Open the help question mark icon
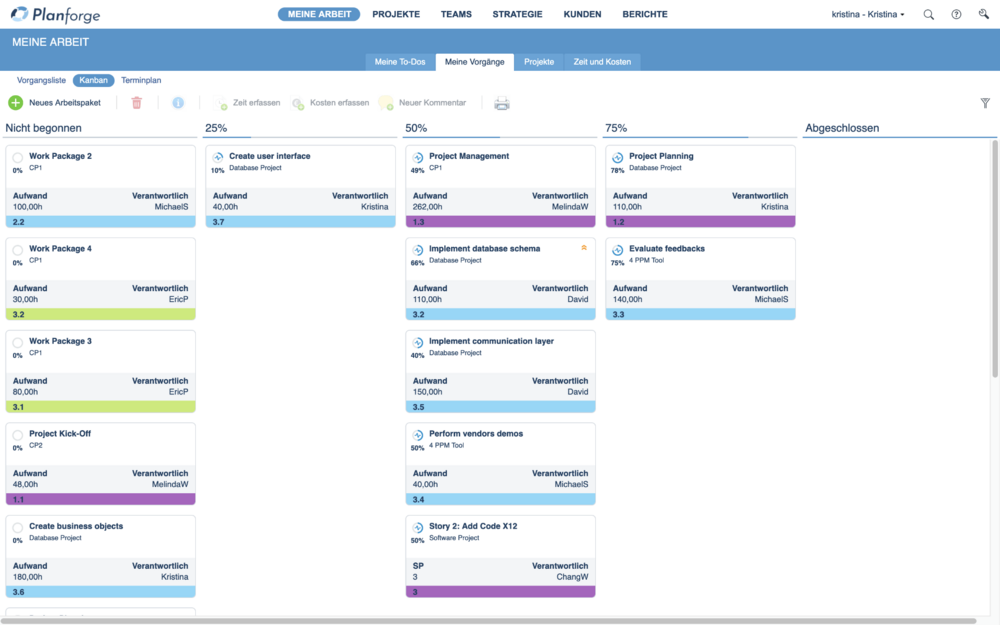Image resolution: width=1000 pixels, height=625 pixels. pos(957,15)
